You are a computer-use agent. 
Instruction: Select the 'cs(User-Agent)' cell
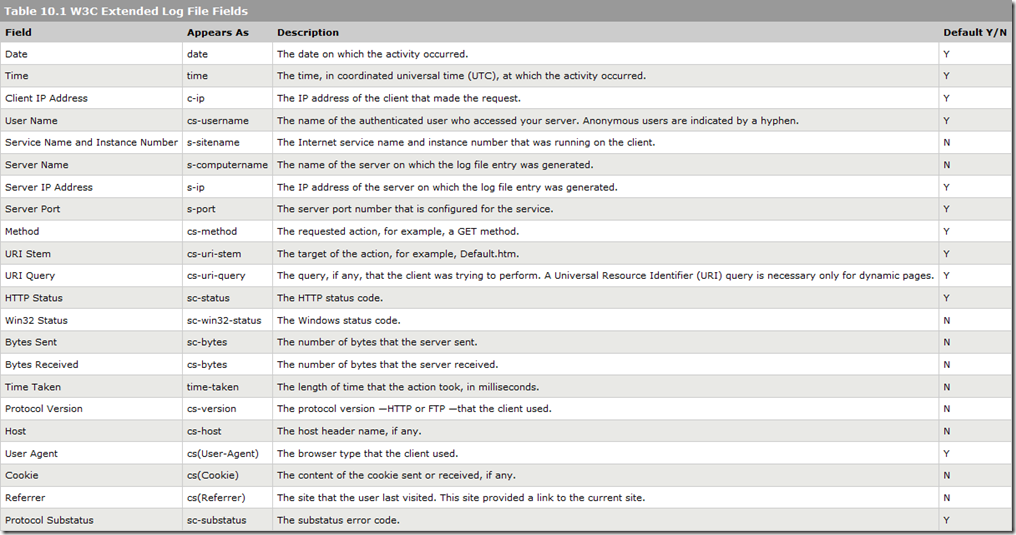coord(227,453)
